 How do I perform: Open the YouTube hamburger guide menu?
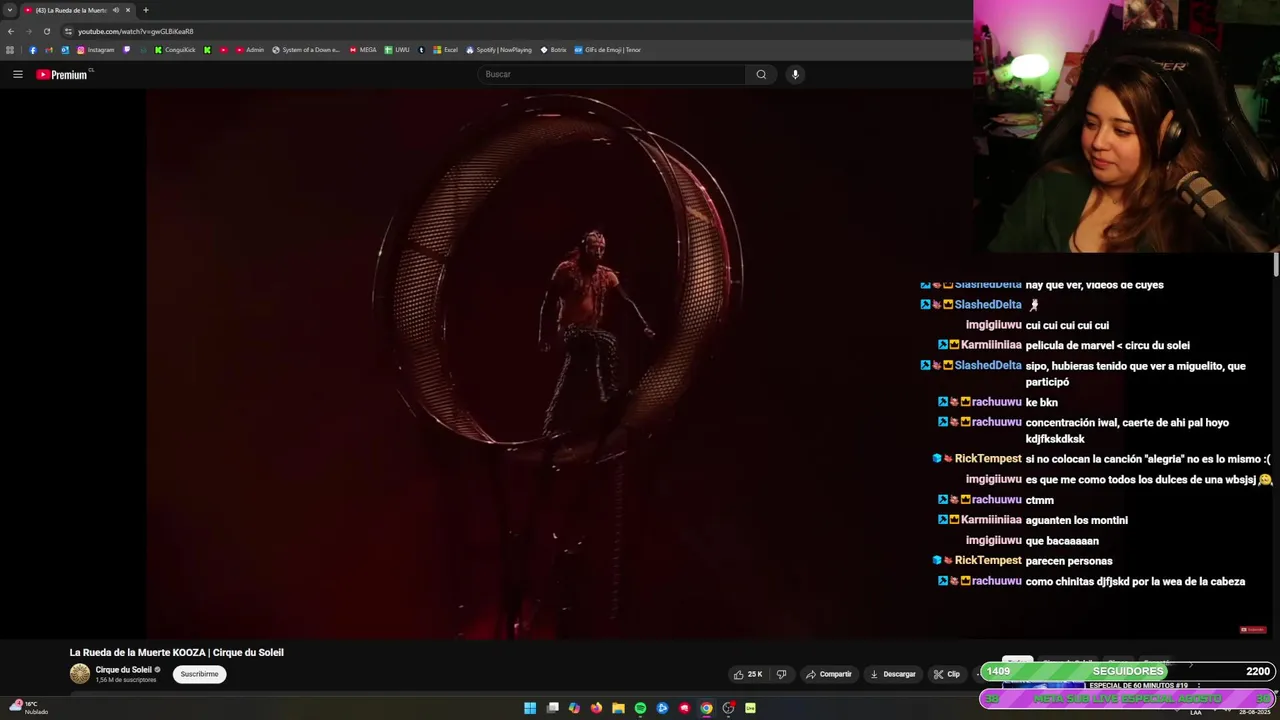pyautogui.click(x=17, y=74)
